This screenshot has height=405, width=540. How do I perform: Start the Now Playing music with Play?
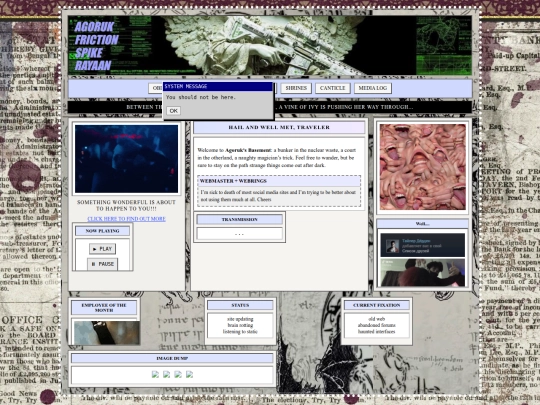(x=102, y=249)
